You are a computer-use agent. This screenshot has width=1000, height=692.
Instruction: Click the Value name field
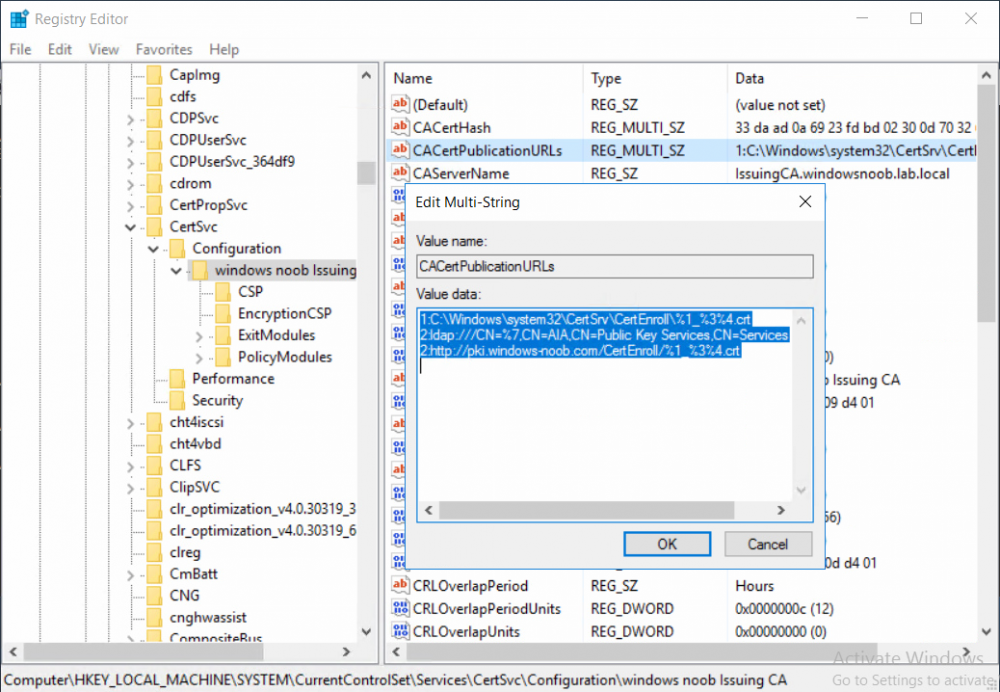click(615, 266)
